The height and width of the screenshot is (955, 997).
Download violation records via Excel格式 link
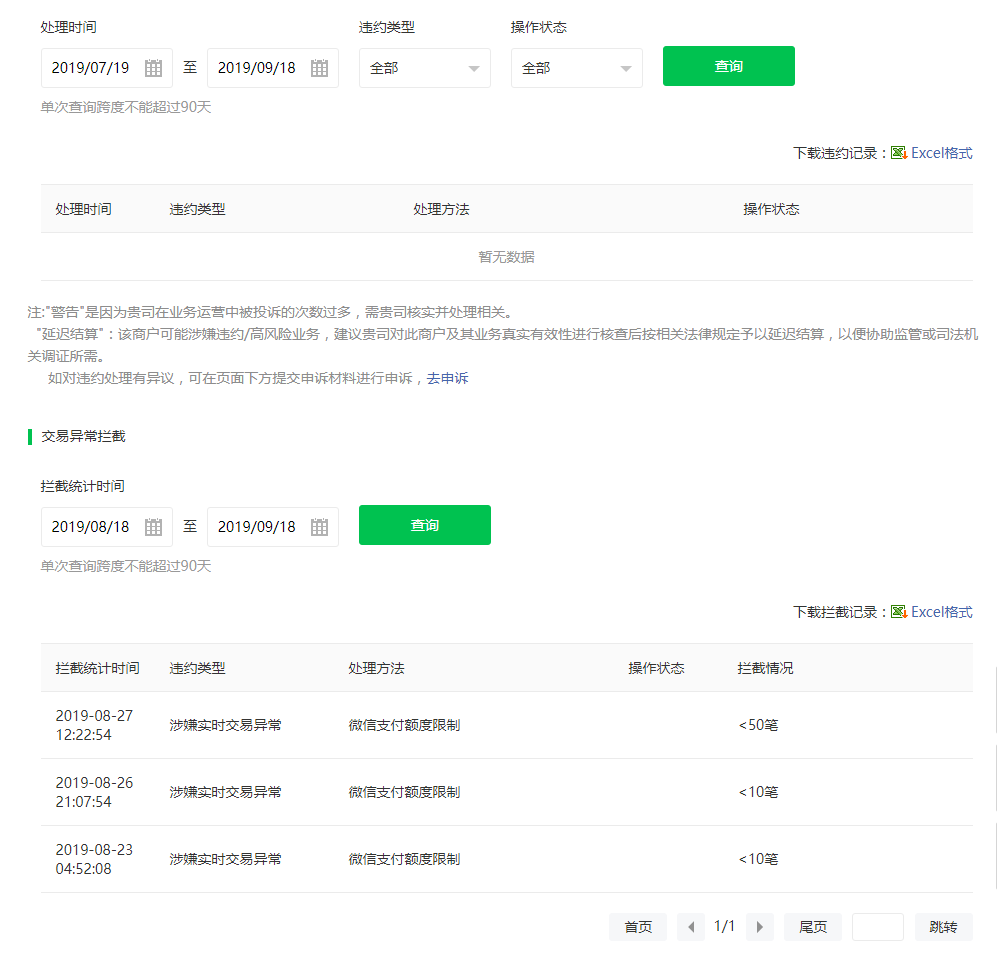pos(941,153)
